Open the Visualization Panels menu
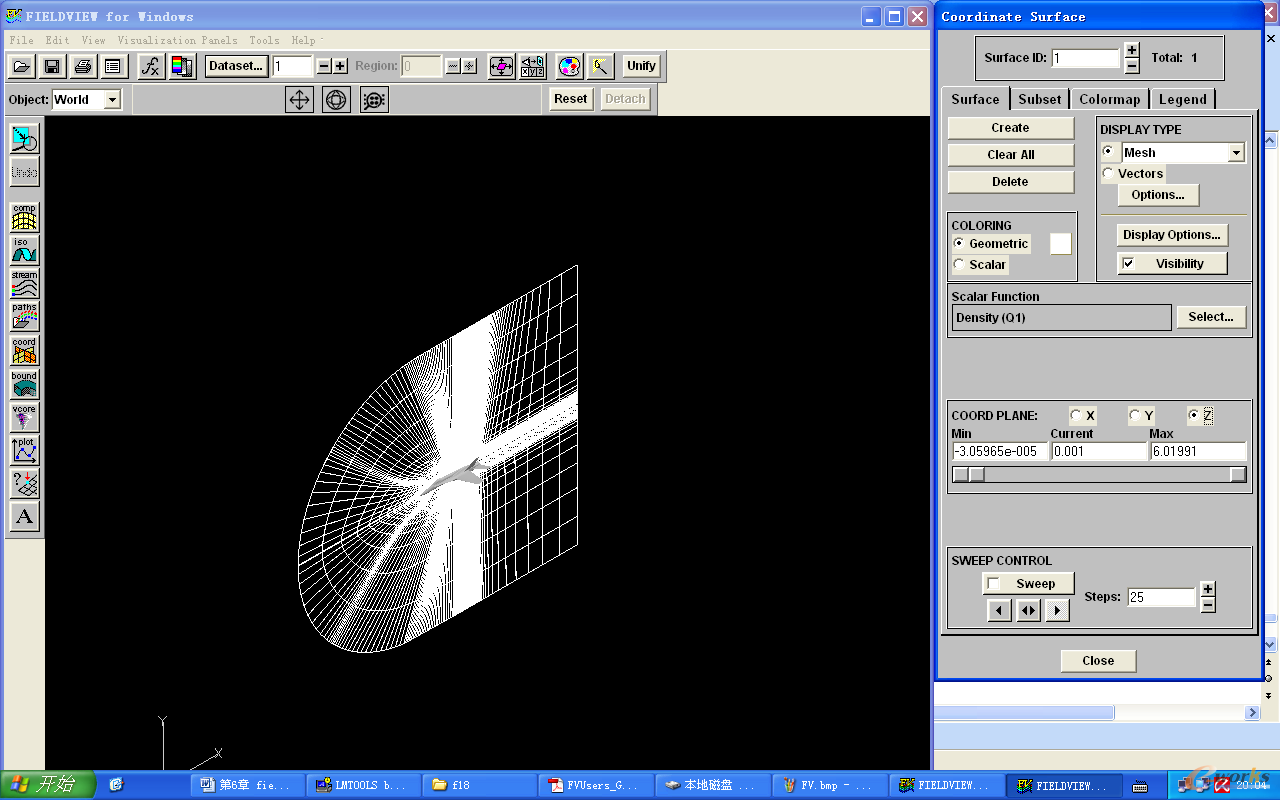Image resolution: width=1280 pixels, height=800 pixels. [x=177, y=40]
